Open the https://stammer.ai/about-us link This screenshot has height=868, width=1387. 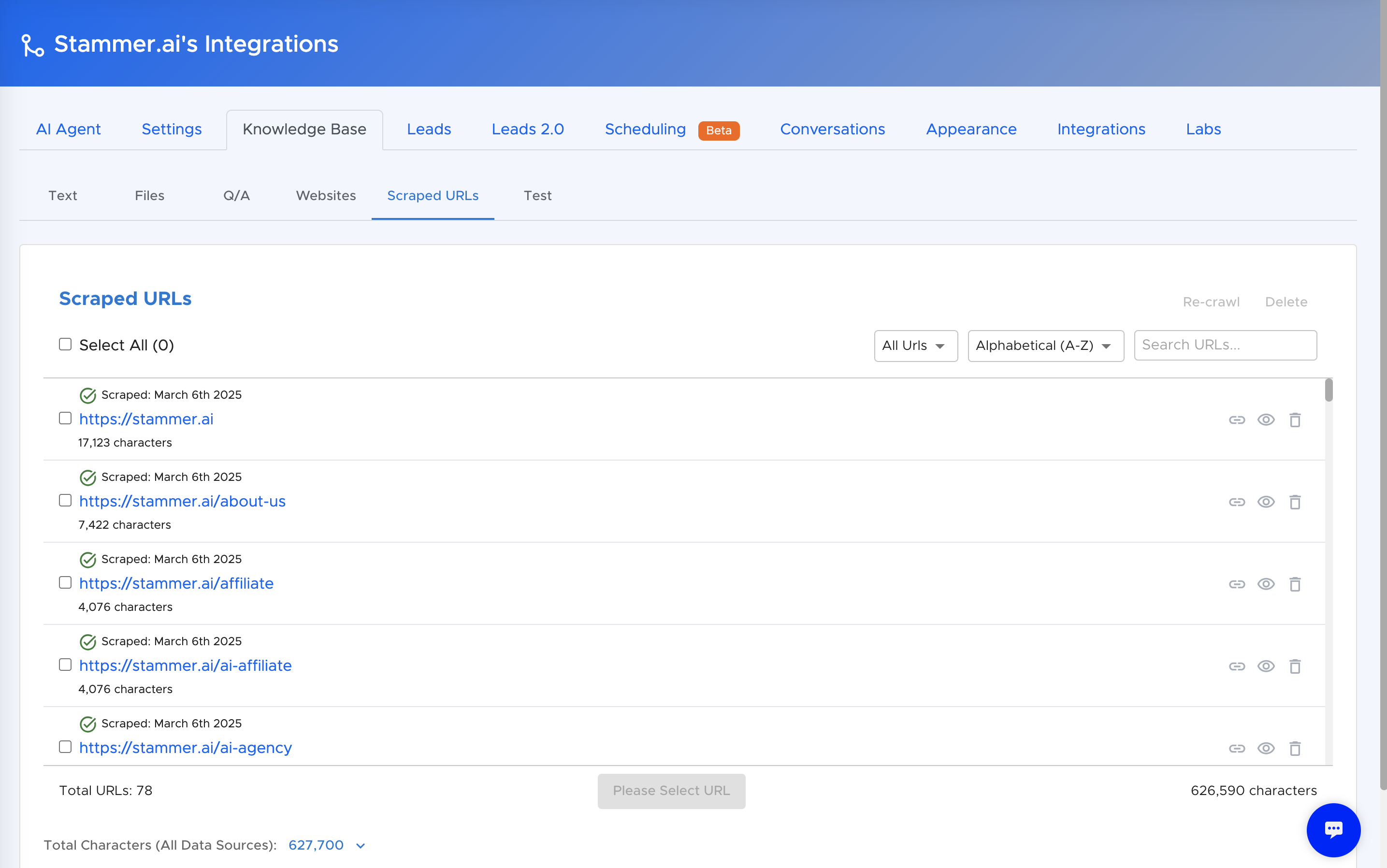pyautogui.click(x=182, y=501)
